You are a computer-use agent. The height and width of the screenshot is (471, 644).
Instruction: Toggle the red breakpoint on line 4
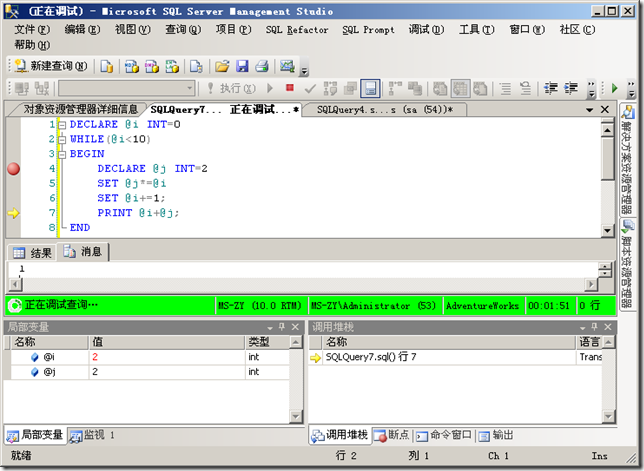(x=13, y=169)
